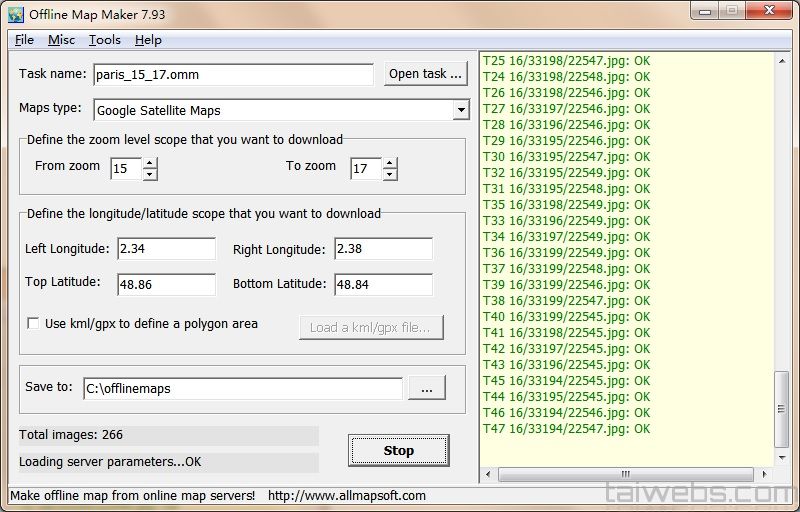
Task: Click the Task name text field
Action: coord(234,74)
